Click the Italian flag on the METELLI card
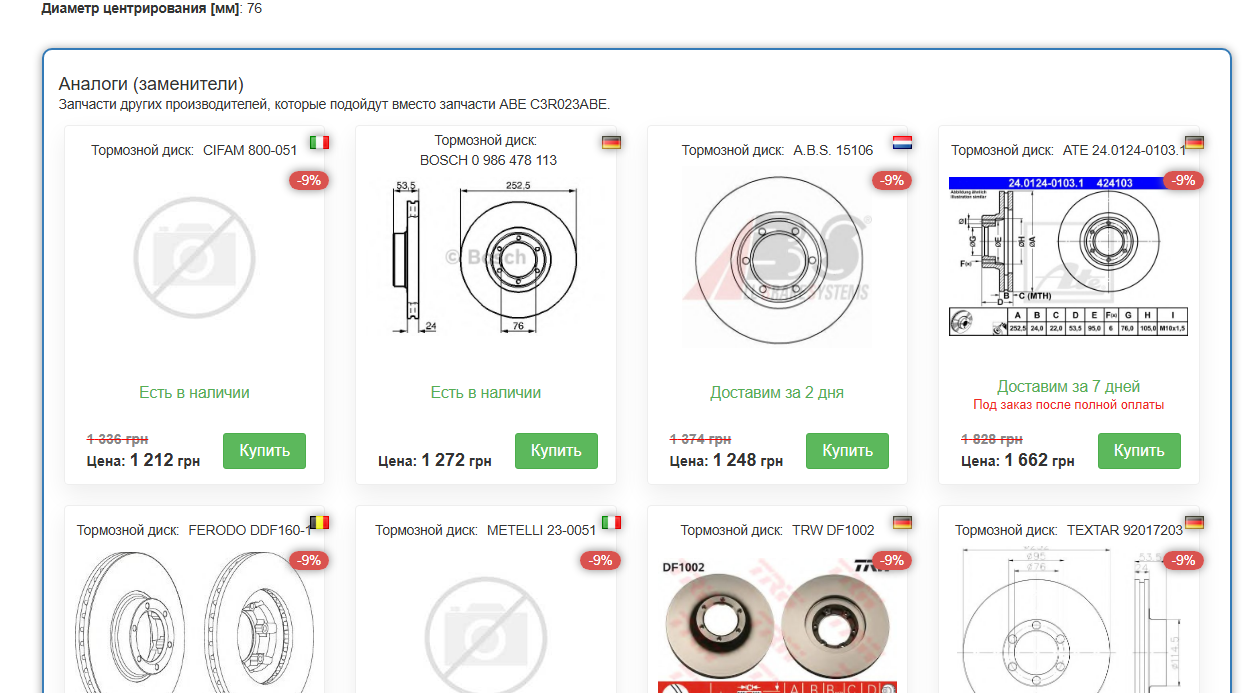 pos(611,522)
